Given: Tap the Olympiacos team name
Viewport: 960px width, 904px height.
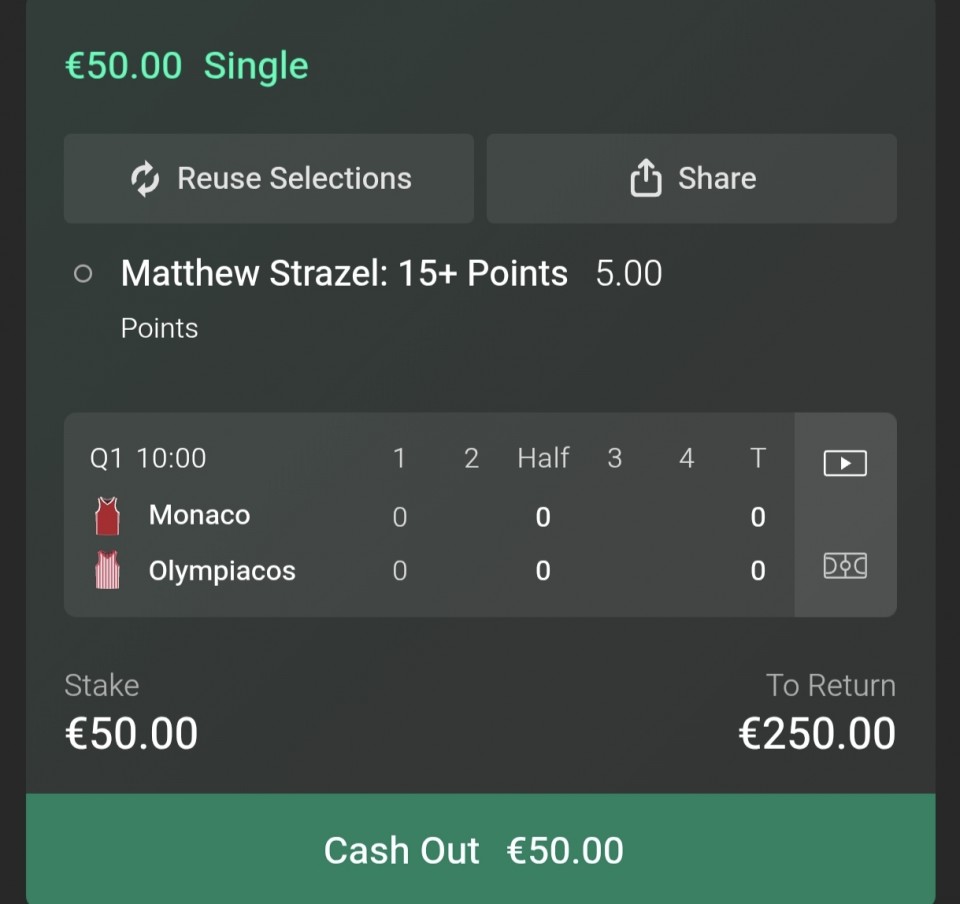Looking at the screenshot, I should click(222, 571).
